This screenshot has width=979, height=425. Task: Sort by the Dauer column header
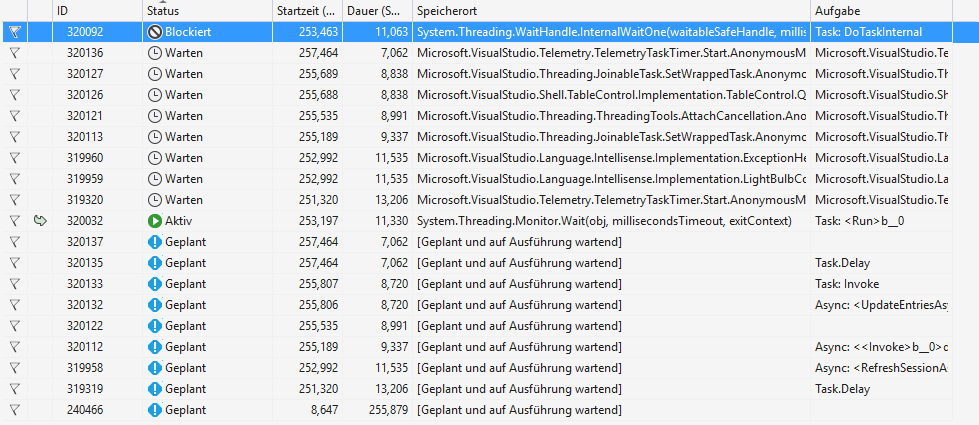pyautogui.click(x=377, y=11)
